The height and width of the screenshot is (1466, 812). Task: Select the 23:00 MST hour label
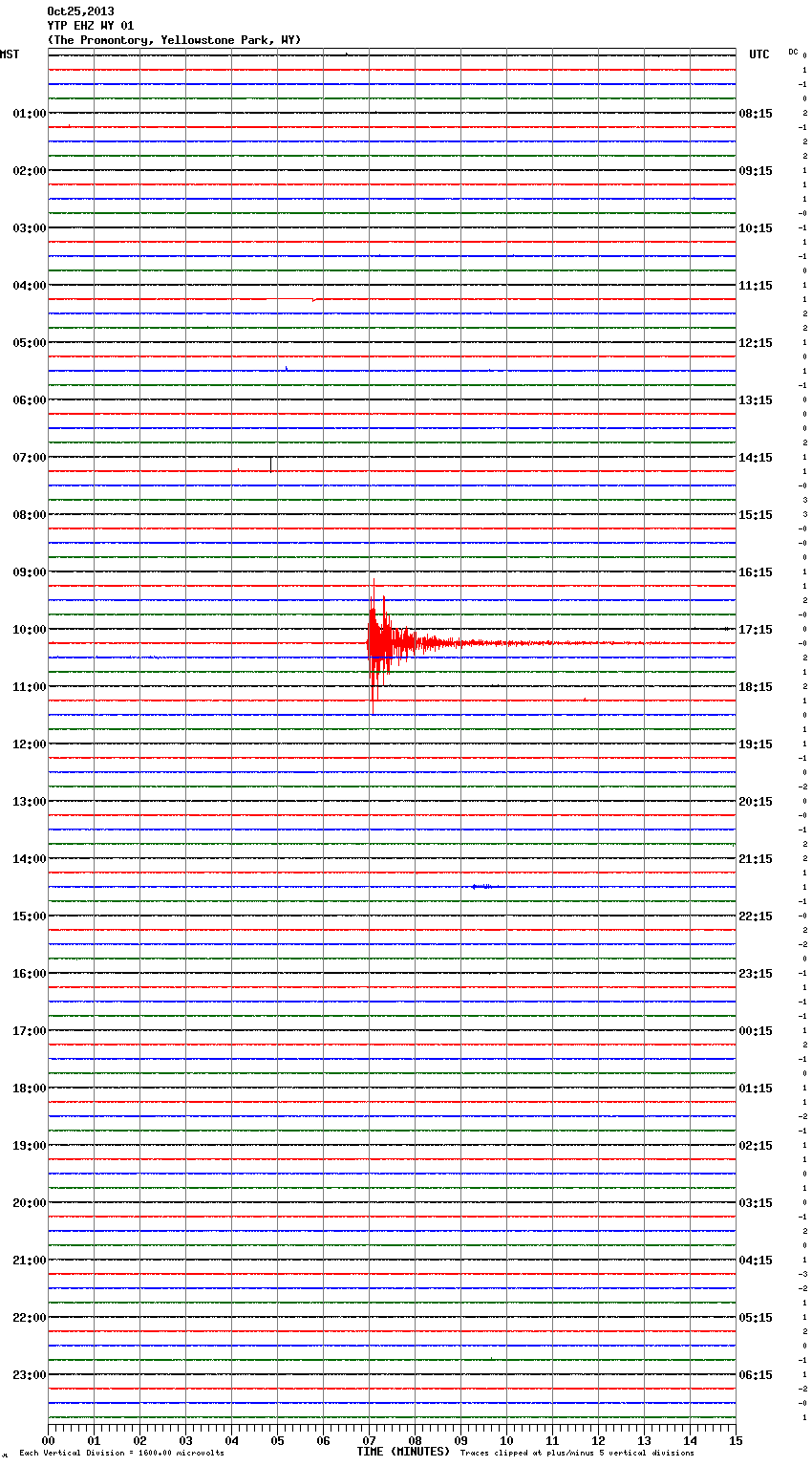(29, 1375)
